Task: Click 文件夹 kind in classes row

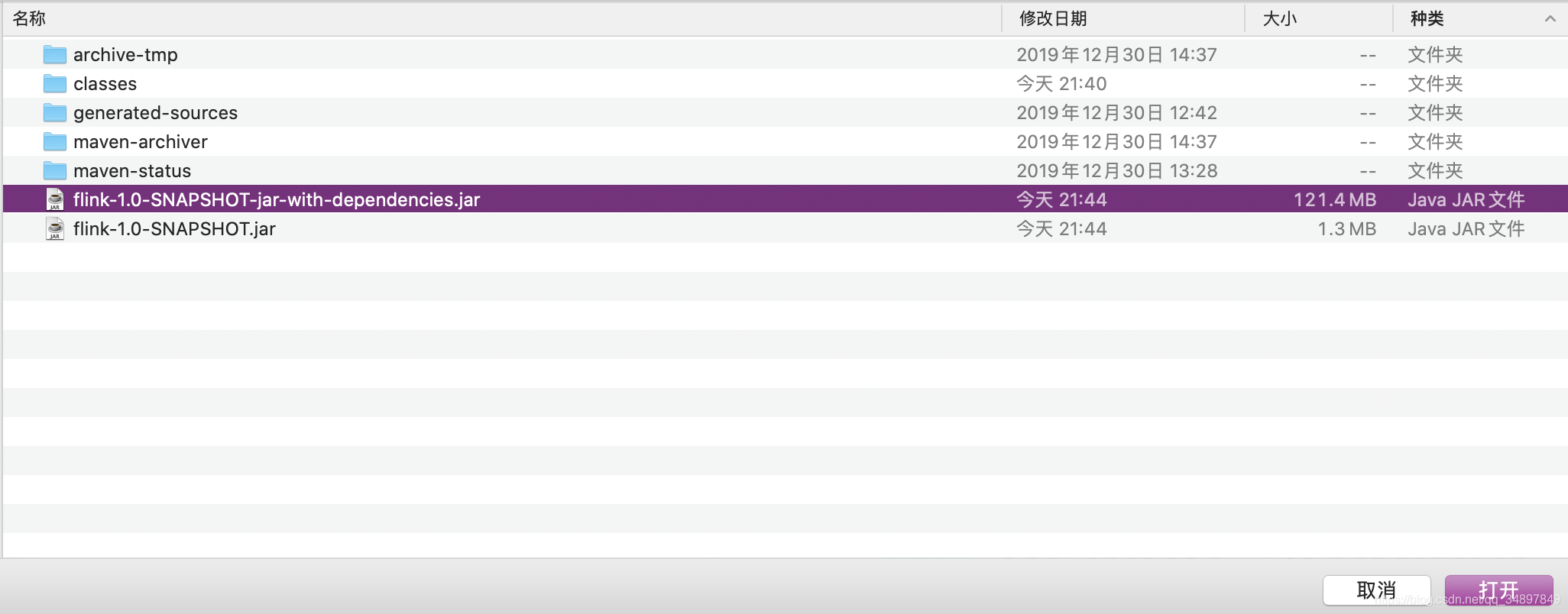Action: click(1435, 83)
